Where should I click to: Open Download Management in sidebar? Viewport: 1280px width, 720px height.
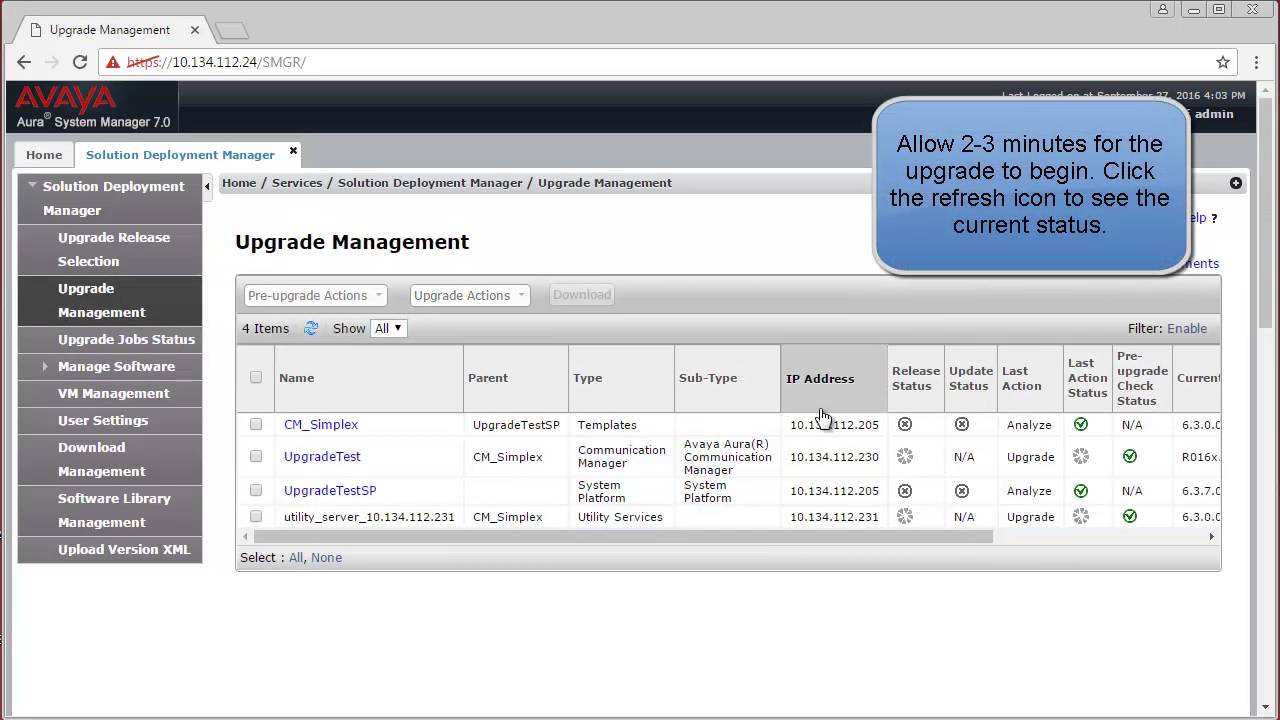tap(110, 459)
